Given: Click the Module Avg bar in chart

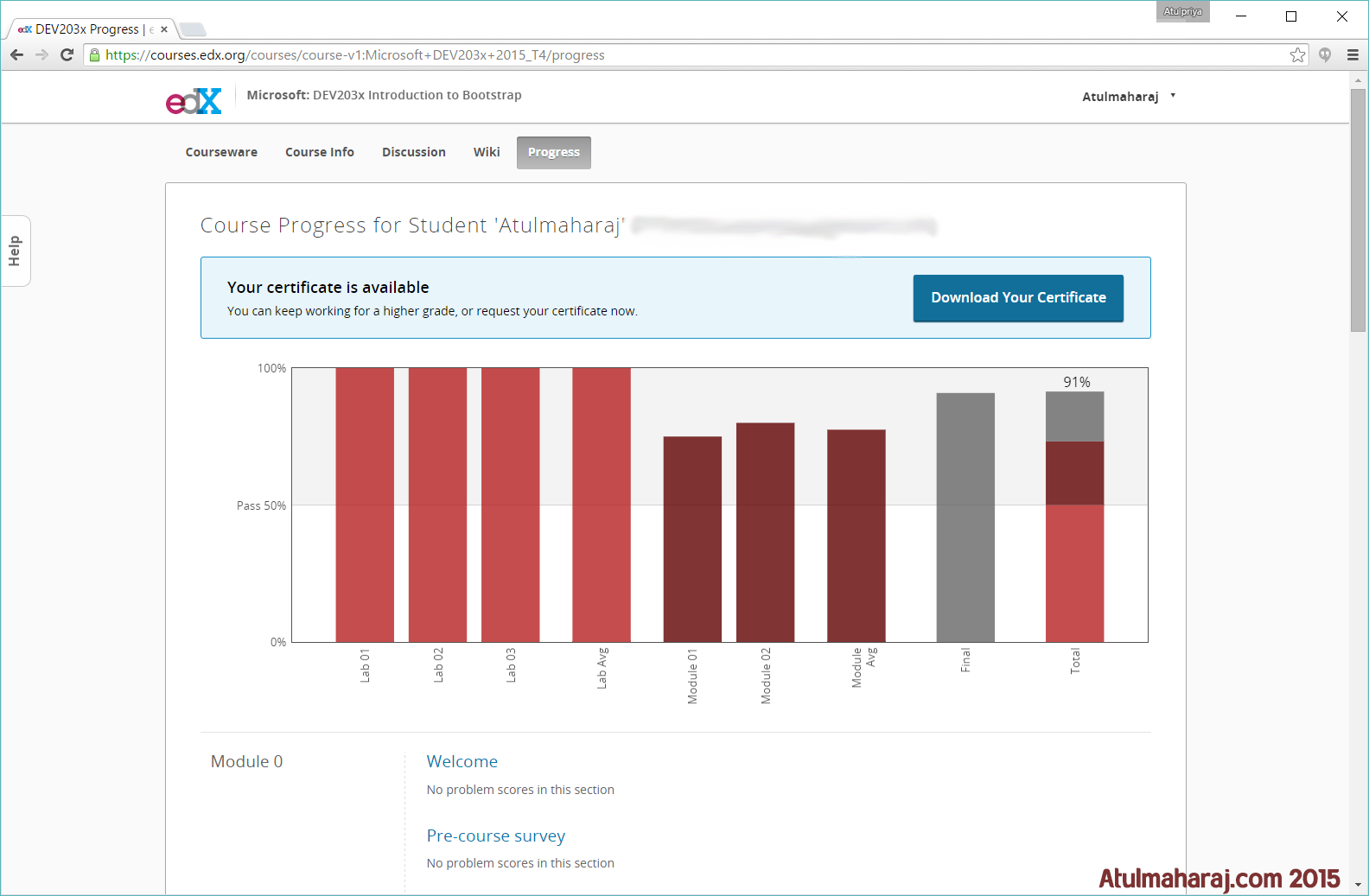Looking at the screenshot, I should tap(856, 536).
